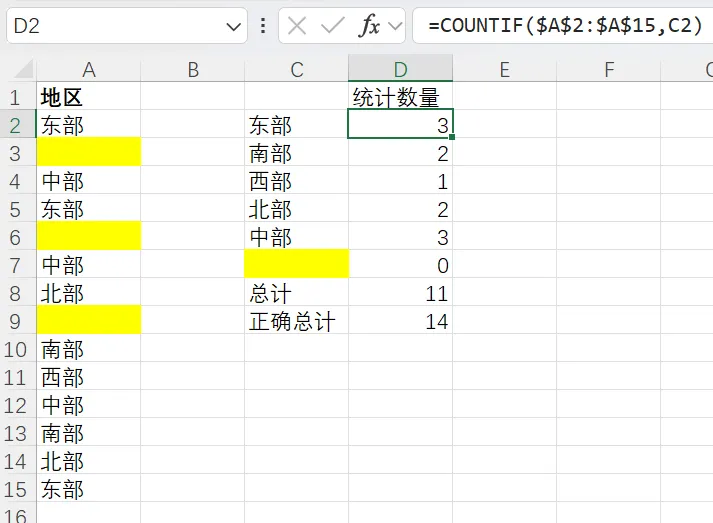Image resolution: width=713 pixels, height=523 pixels.
Task: Click cell D5 next to 北部
Action: tap(401, 210)
